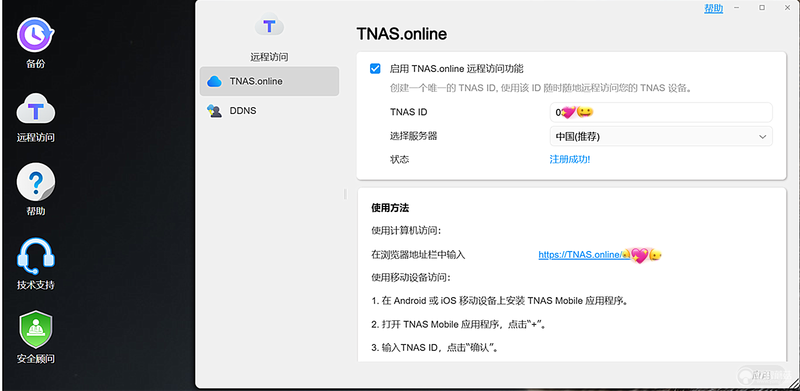This screenshot has height=391, width=800.
Task: Open the Backup (备份) desktop icon
Action: click(x=35, y=35)
